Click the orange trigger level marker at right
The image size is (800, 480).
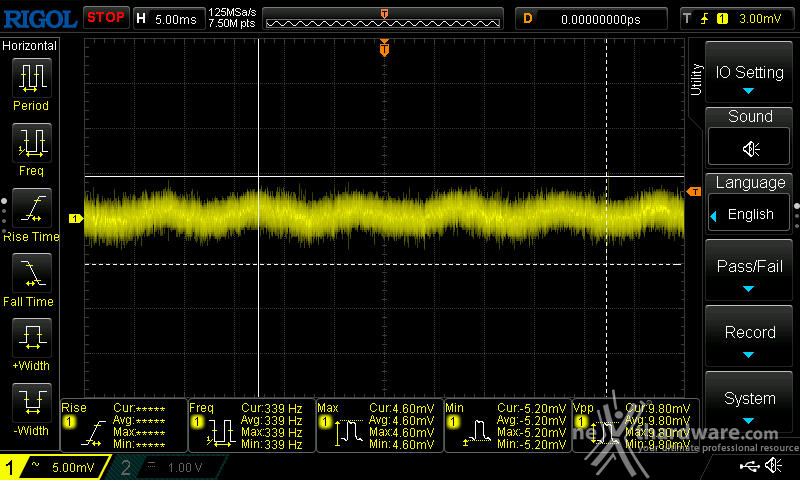coord(694,192)
